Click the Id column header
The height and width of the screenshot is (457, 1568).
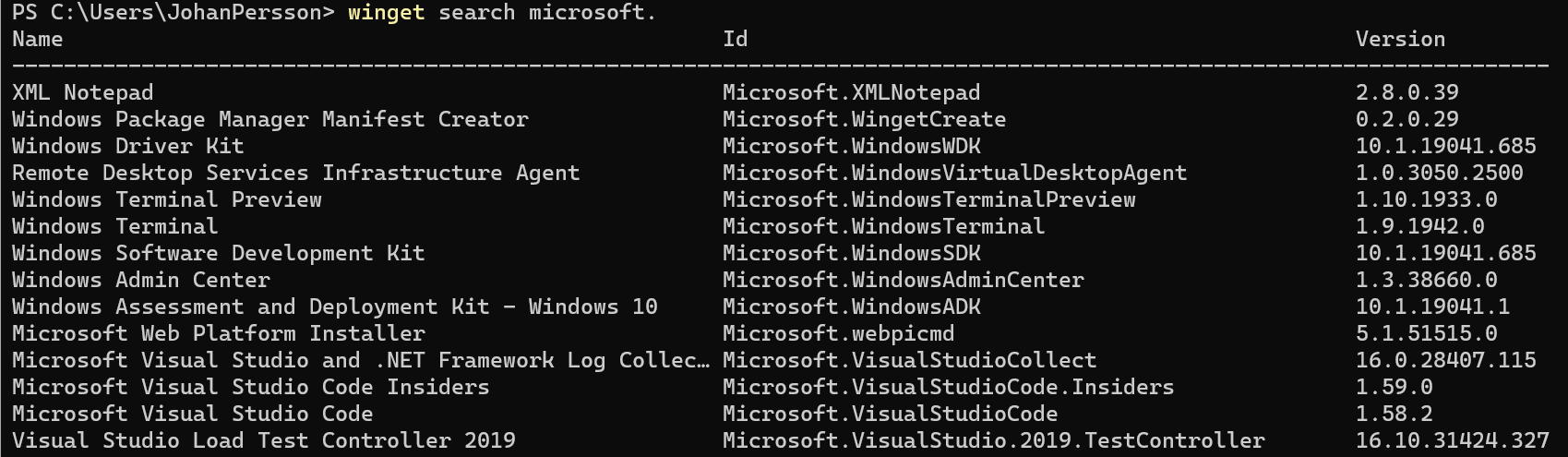(736, 40)
